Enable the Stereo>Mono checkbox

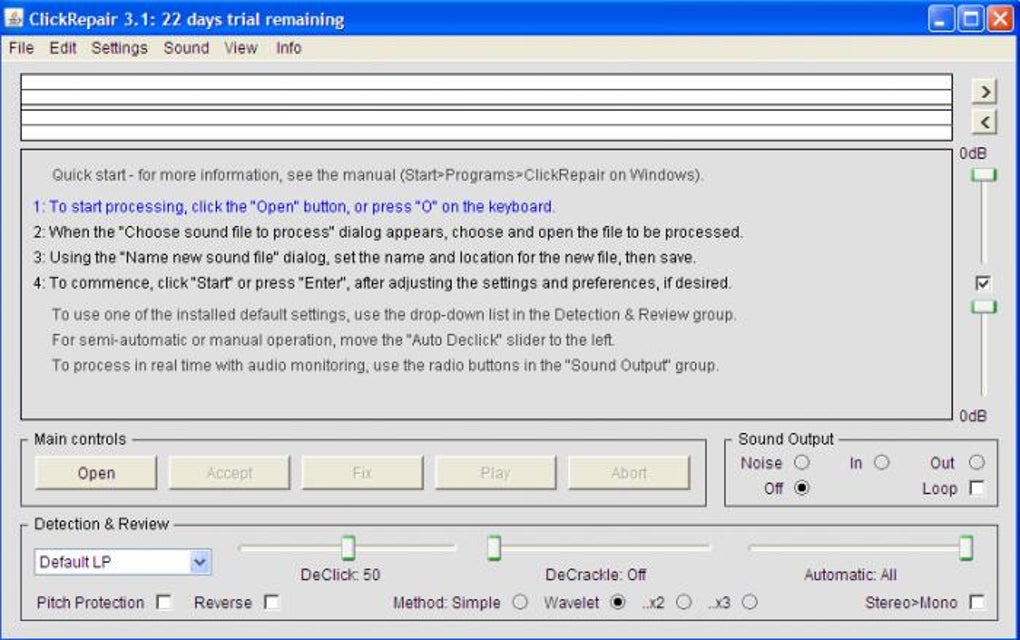pos(976,603)
